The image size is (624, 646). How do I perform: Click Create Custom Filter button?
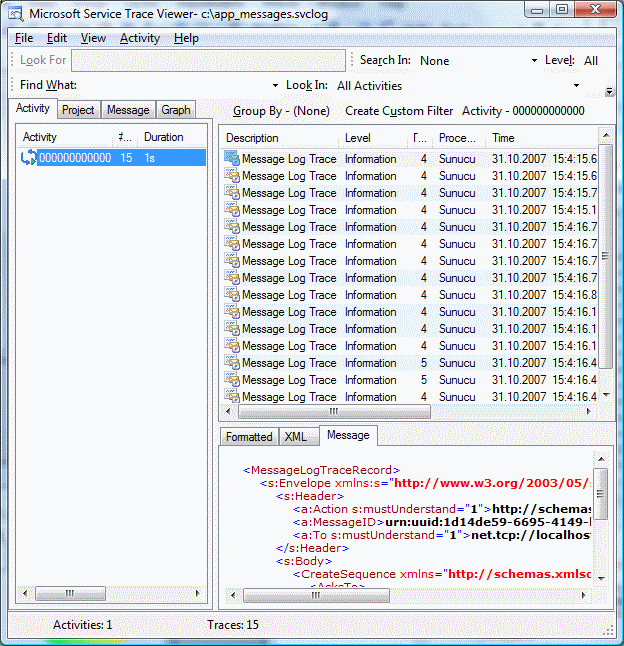click(399, 111)
